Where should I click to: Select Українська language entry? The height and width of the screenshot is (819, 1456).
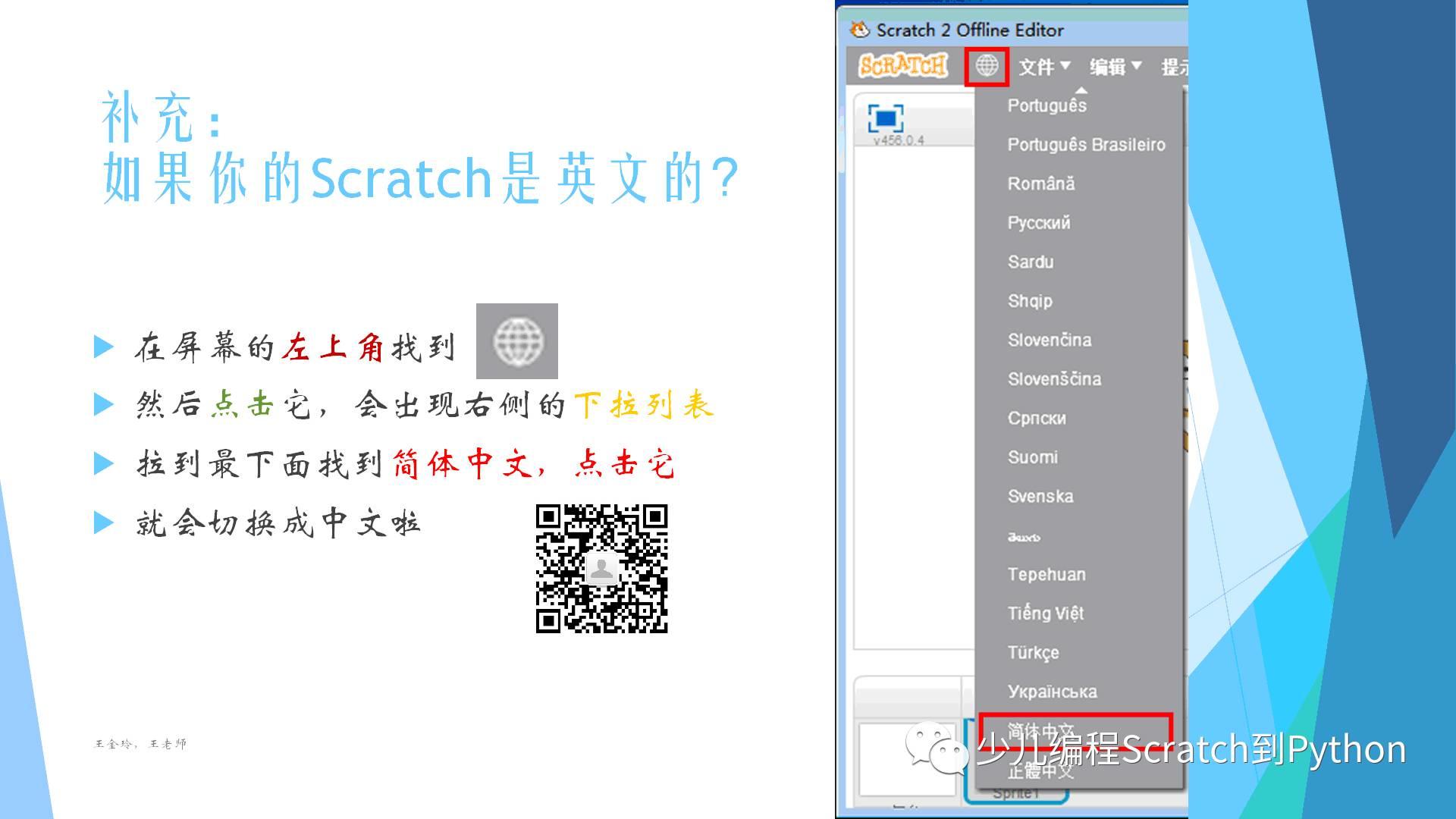pyautogui.click(x=1052, y=692)
